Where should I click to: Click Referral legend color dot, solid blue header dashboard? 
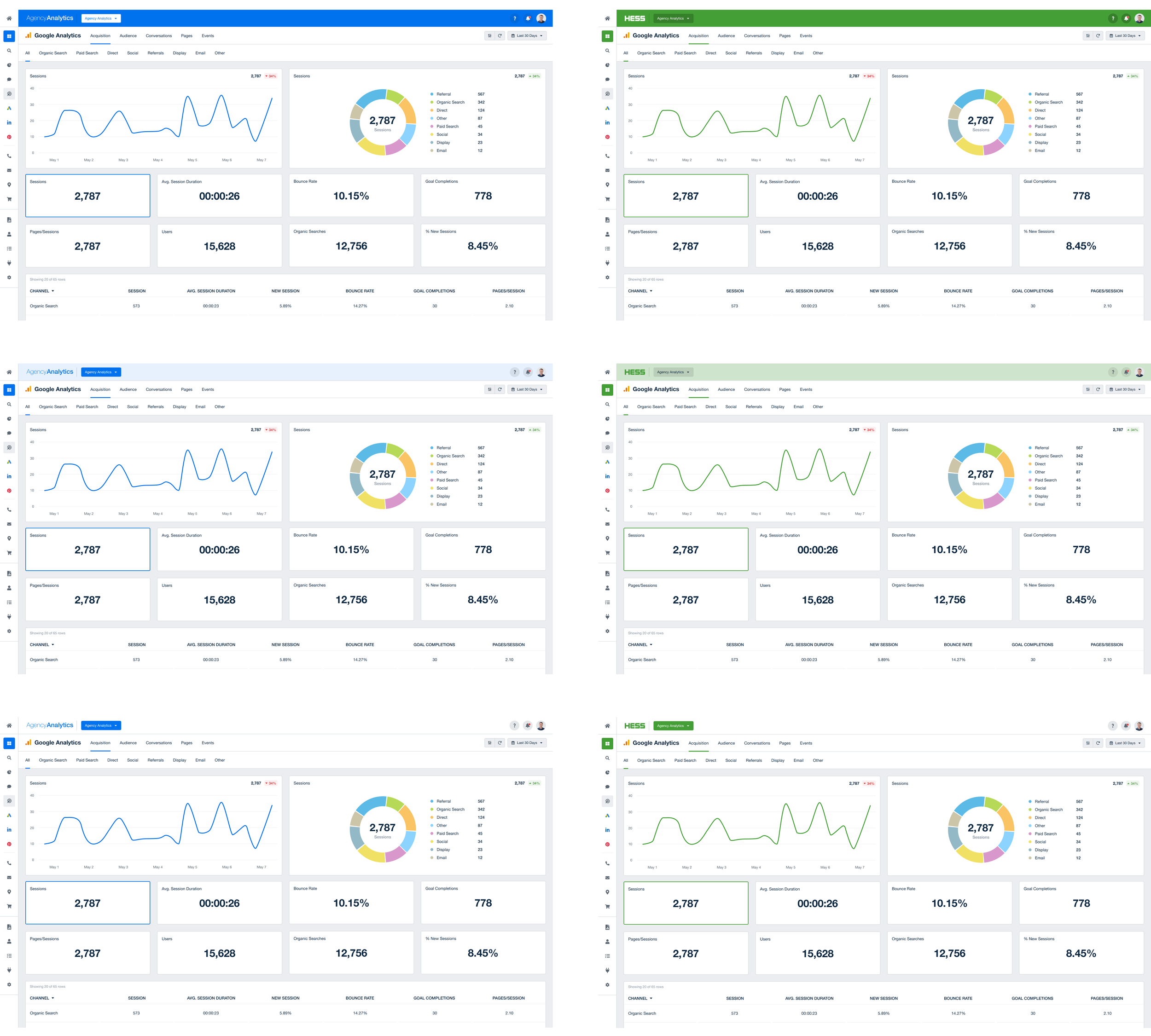pyautogui.click(x=432, y=94)
